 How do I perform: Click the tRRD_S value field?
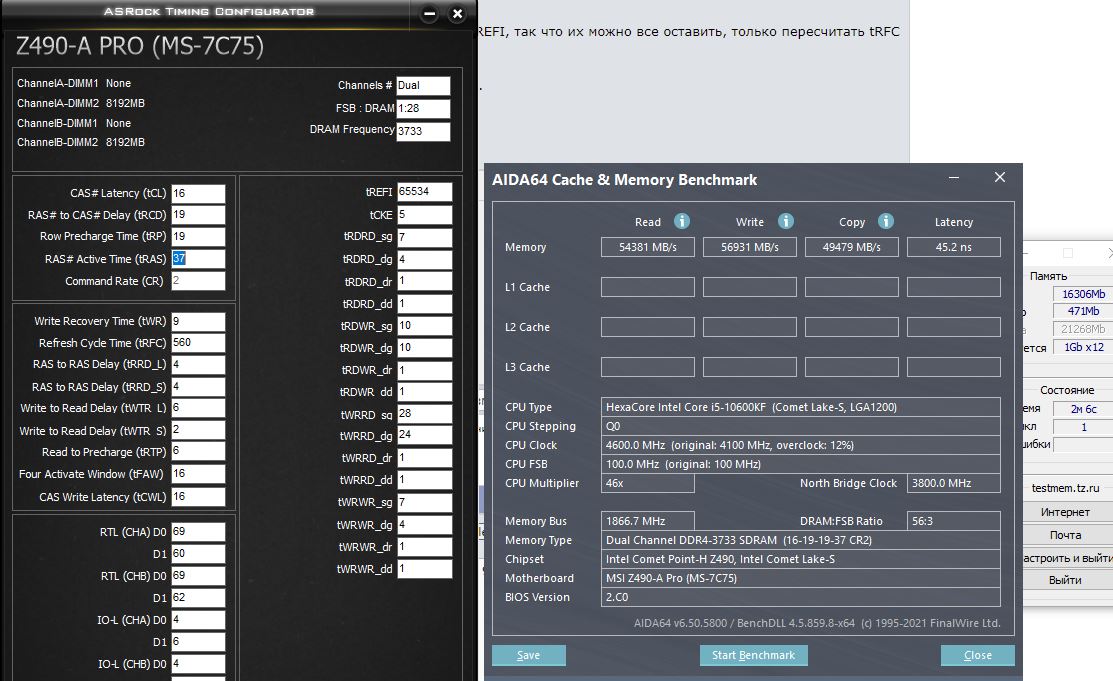point(198,387)
